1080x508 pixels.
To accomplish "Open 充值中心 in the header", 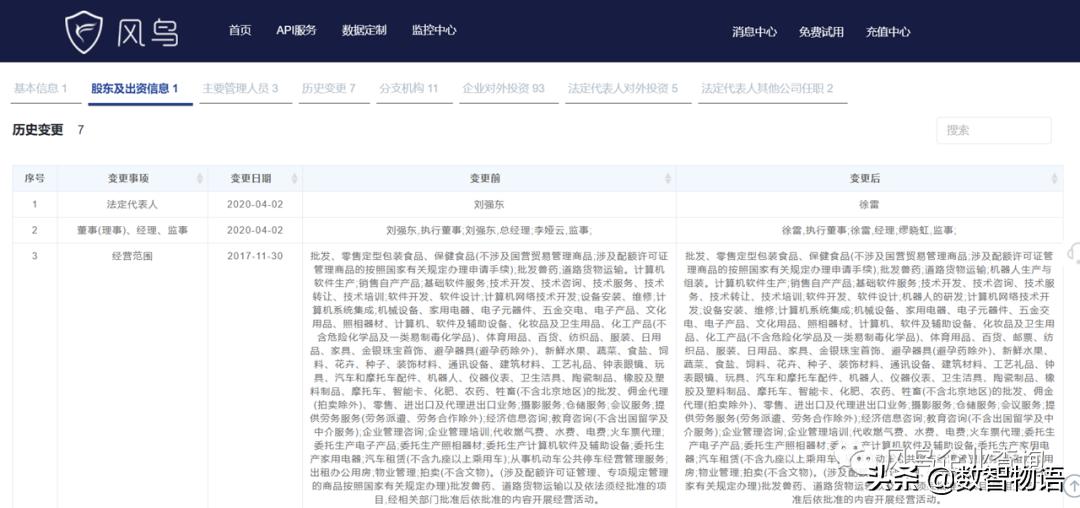I will tap(888, 32).
